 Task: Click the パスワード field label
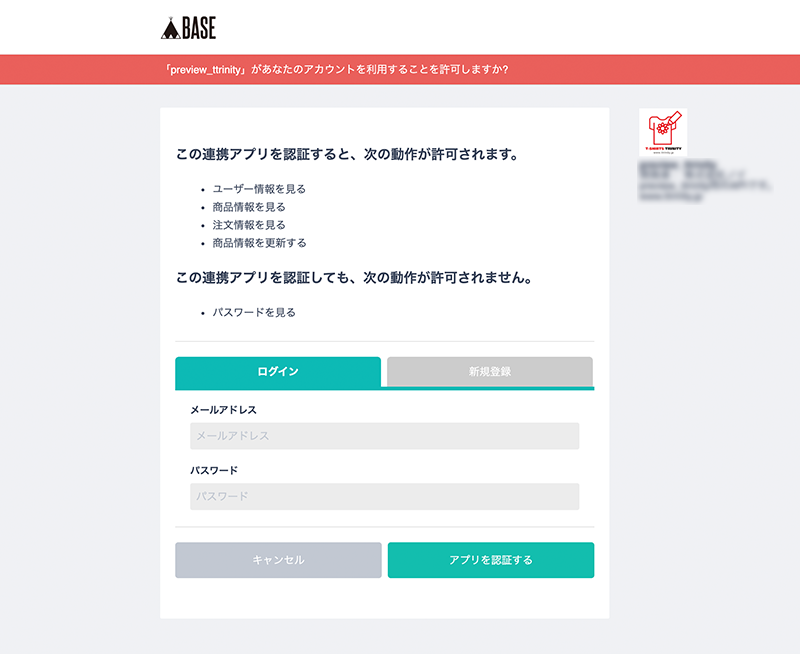(214, 470)
